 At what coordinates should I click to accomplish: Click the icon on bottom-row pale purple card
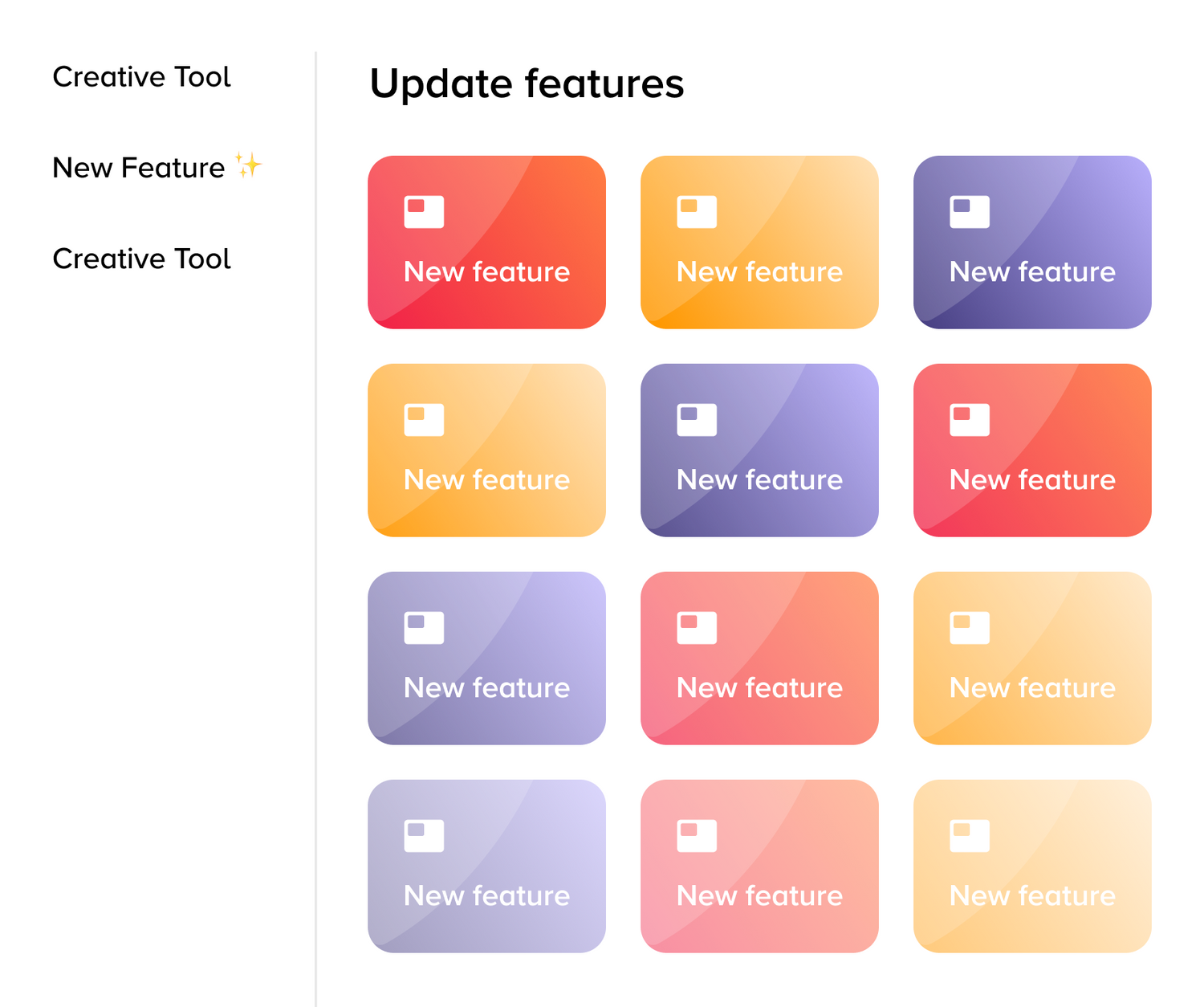click(424, 836)
